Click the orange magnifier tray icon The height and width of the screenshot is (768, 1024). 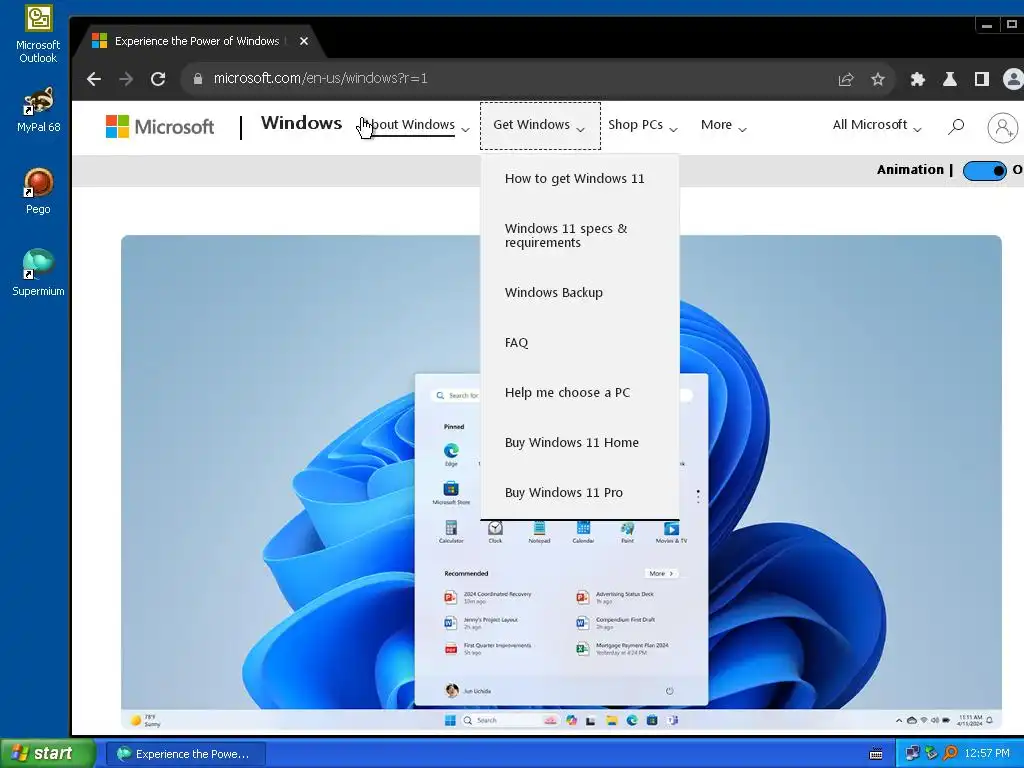[x=950, y=753]
